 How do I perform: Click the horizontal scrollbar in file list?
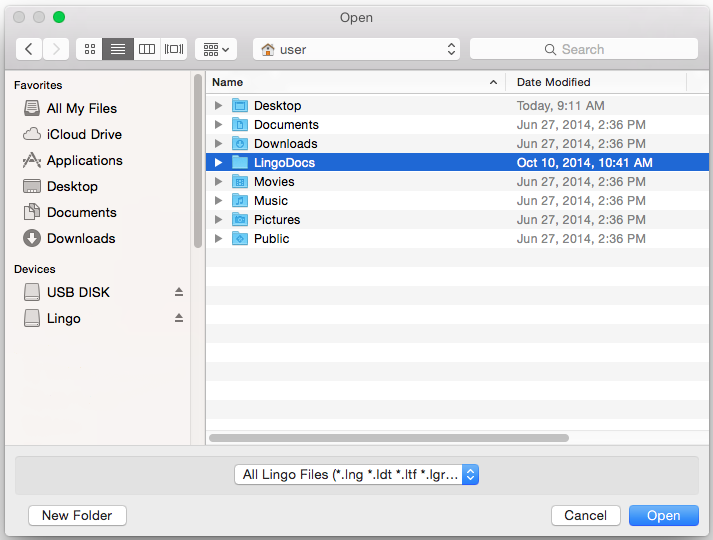[x=388, y=438]
